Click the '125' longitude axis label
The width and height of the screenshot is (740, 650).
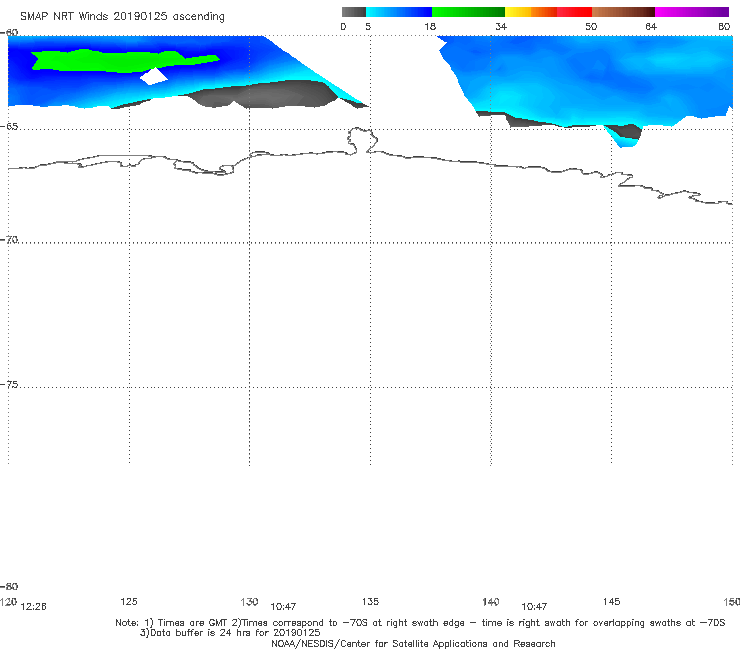[129, 602]
